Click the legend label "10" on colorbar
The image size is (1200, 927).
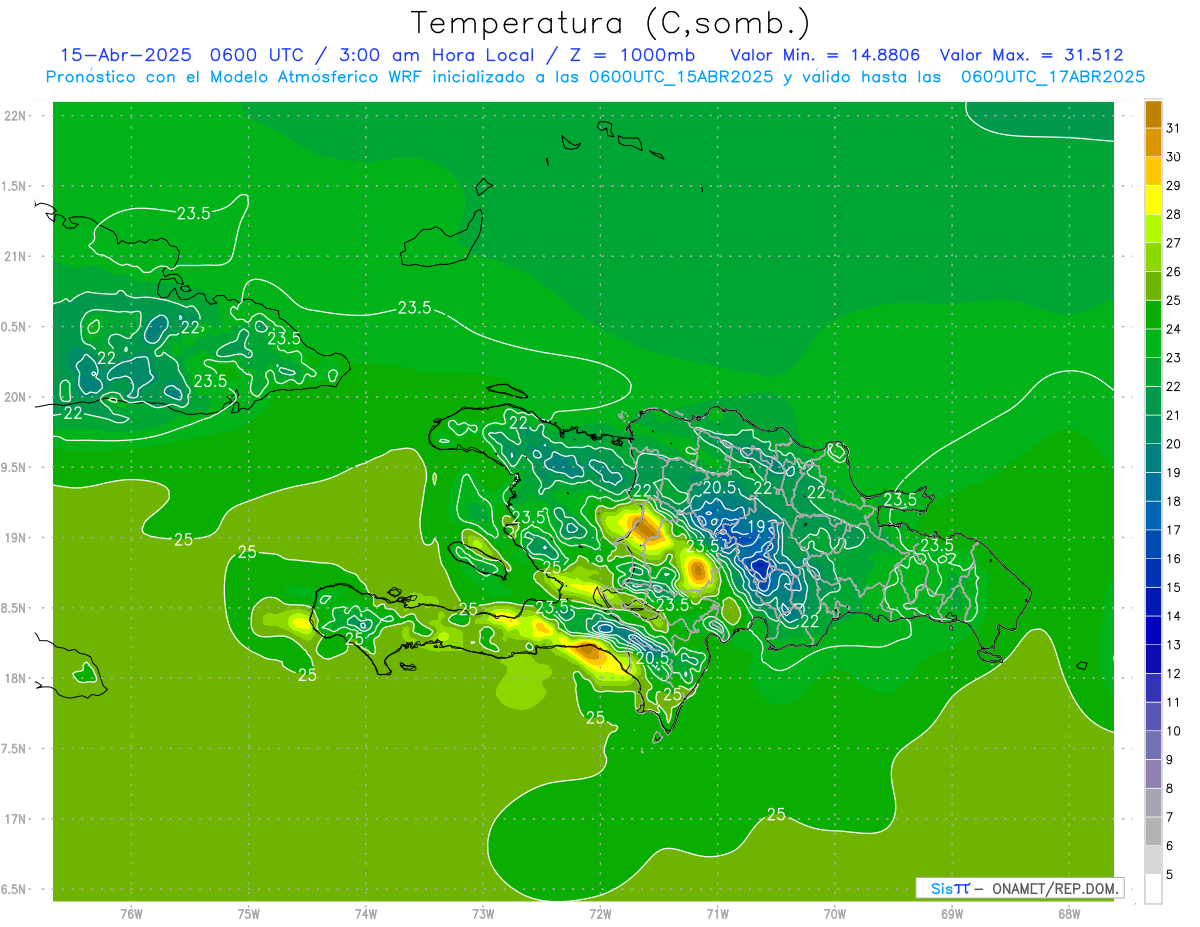(x=1174, y=731)
